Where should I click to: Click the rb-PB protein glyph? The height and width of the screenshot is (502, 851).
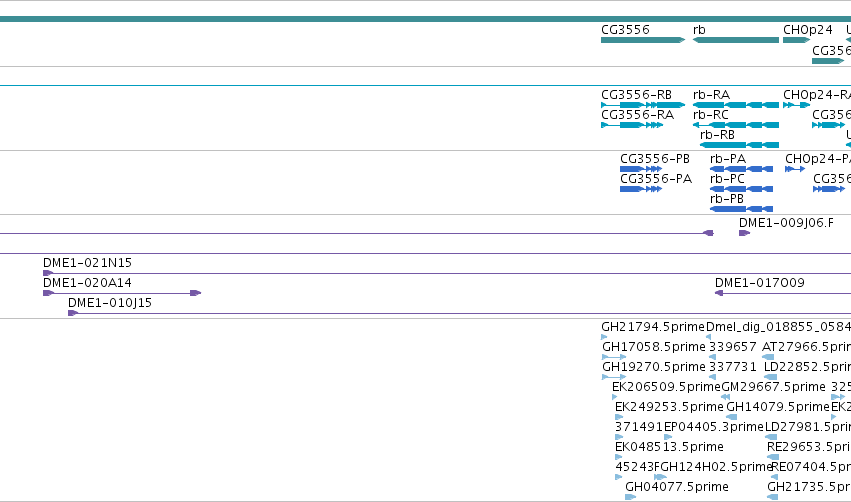point(741,209)
